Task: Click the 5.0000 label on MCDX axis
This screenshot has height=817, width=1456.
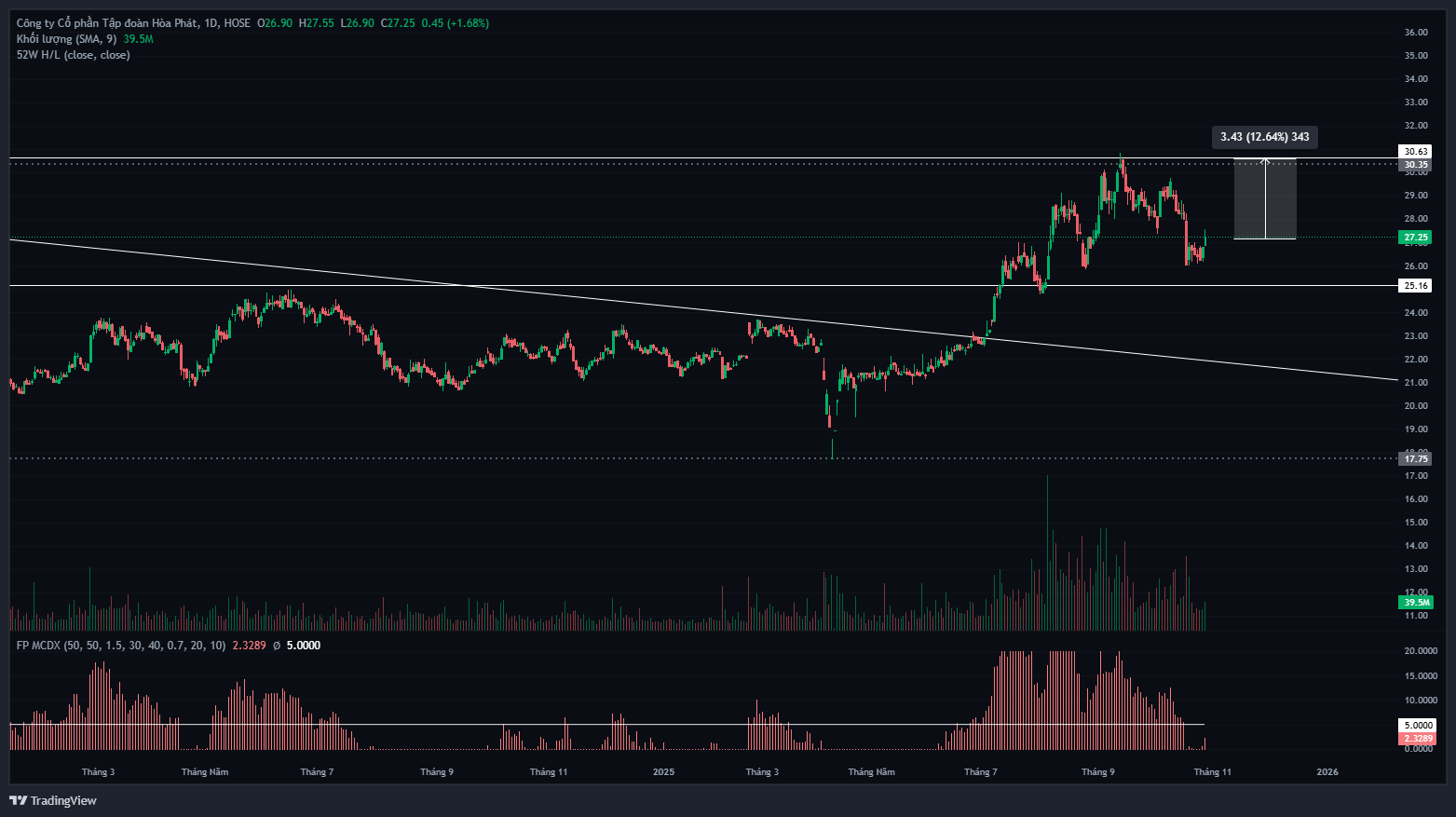Action: click(x=1418, y=725)
